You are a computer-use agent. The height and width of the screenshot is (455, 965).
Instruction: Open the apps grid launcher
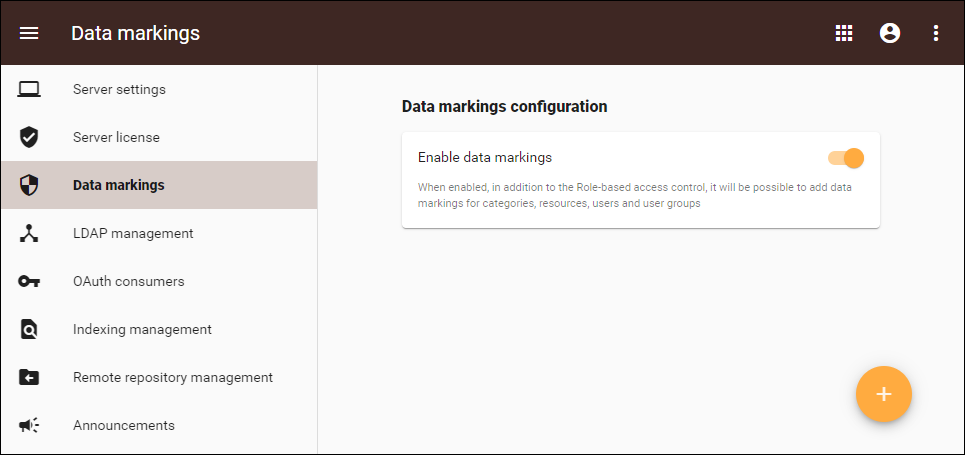pyautogui.click(x=844, y=33)
